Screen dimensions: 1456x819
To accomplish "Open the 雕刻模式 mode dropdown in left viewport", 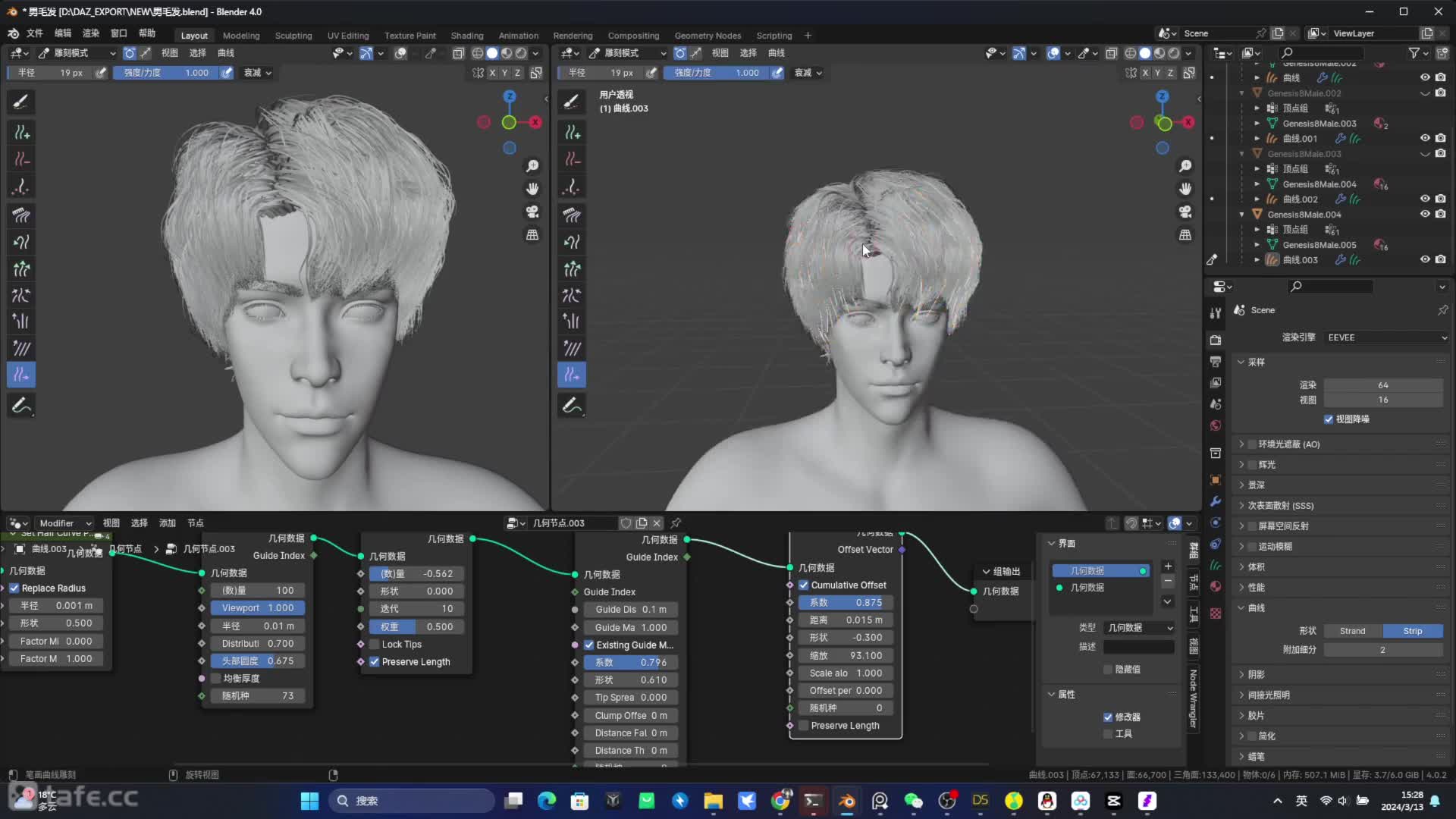I will click(x=77, y=53).
